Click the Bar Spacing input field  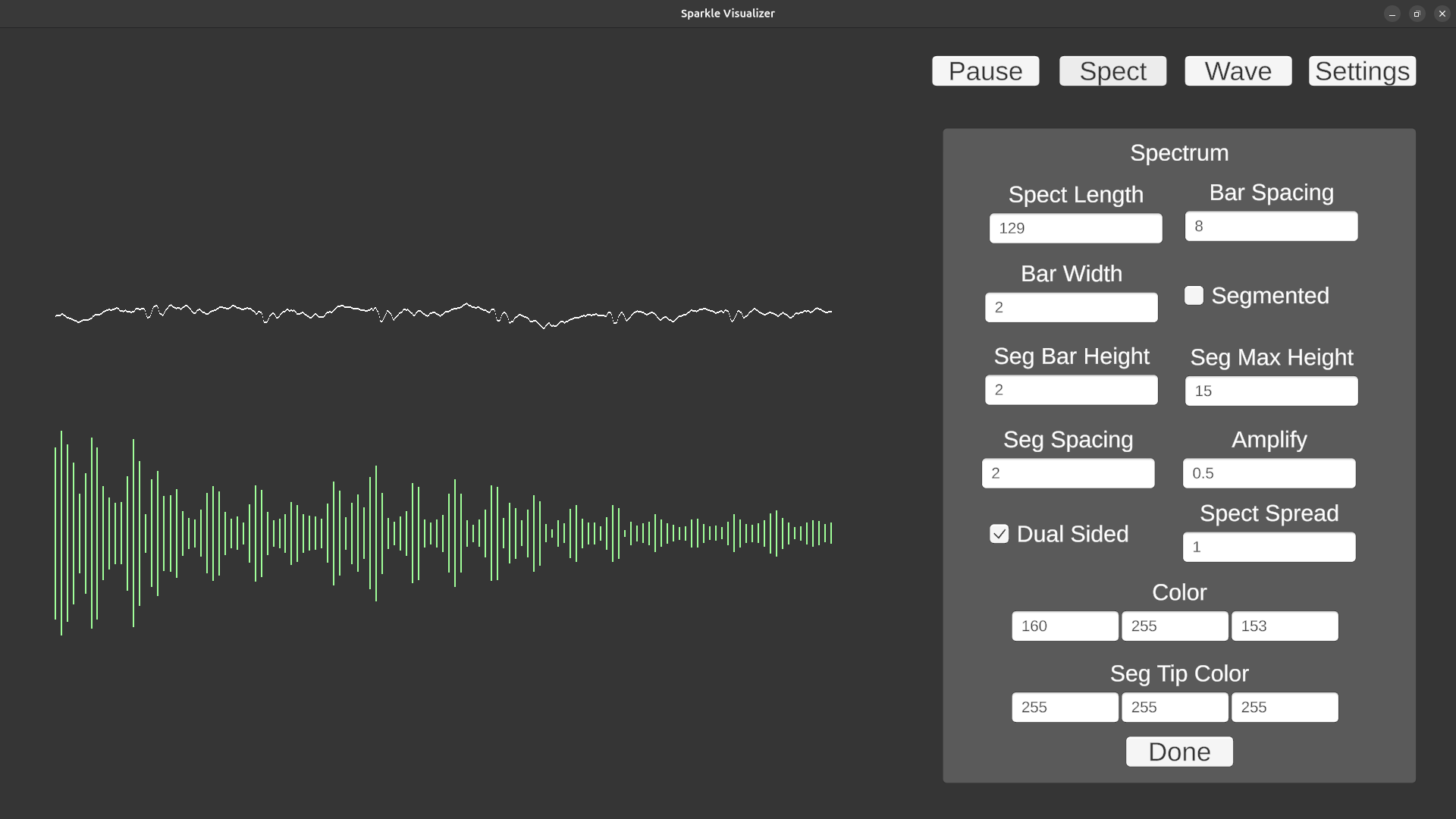1271,226
